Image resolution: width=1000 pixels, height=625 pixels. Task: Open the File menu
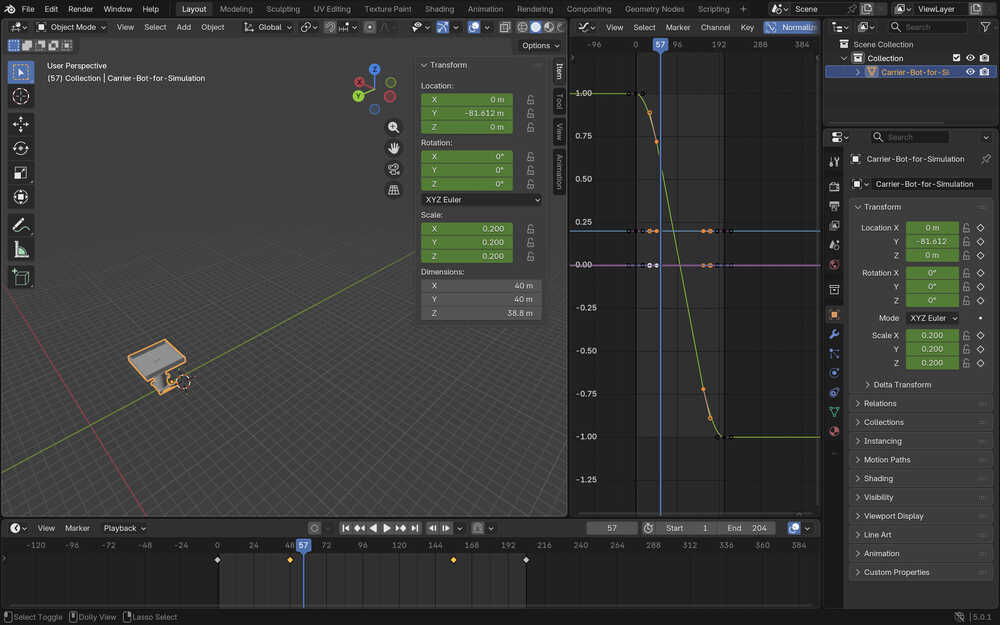click(28, 9)
